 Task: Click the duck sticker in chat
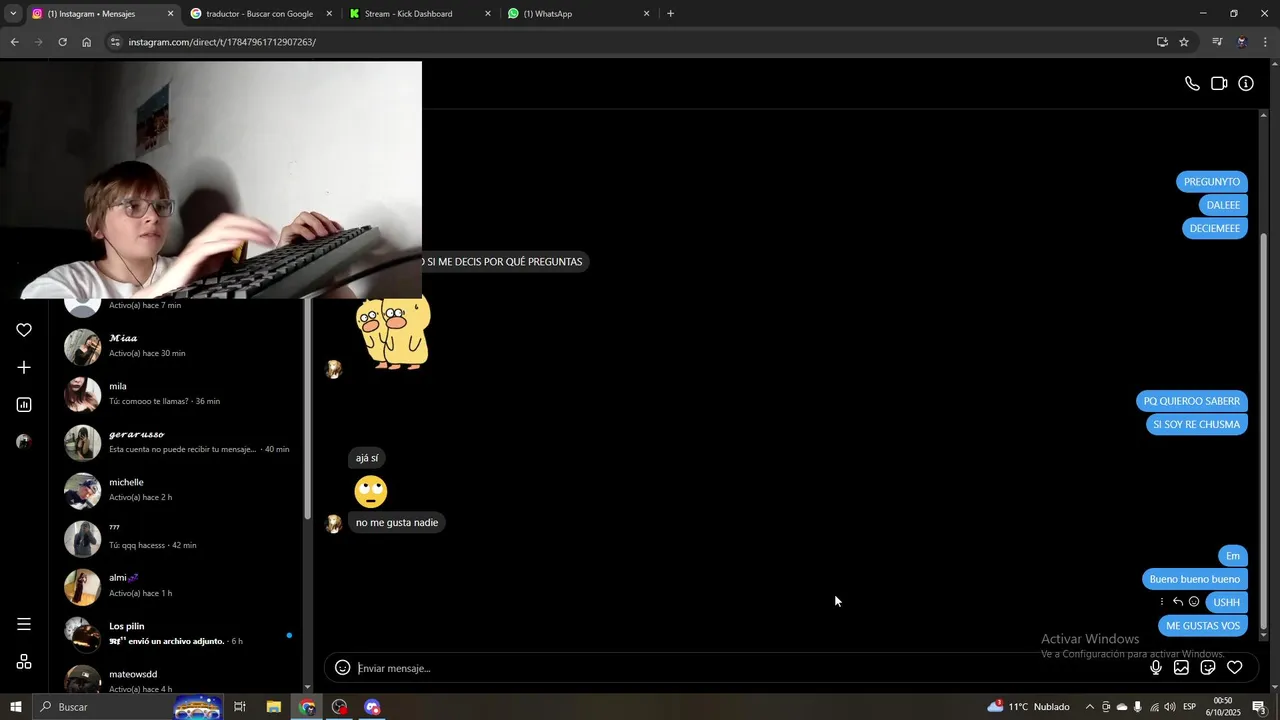point(394,333)
